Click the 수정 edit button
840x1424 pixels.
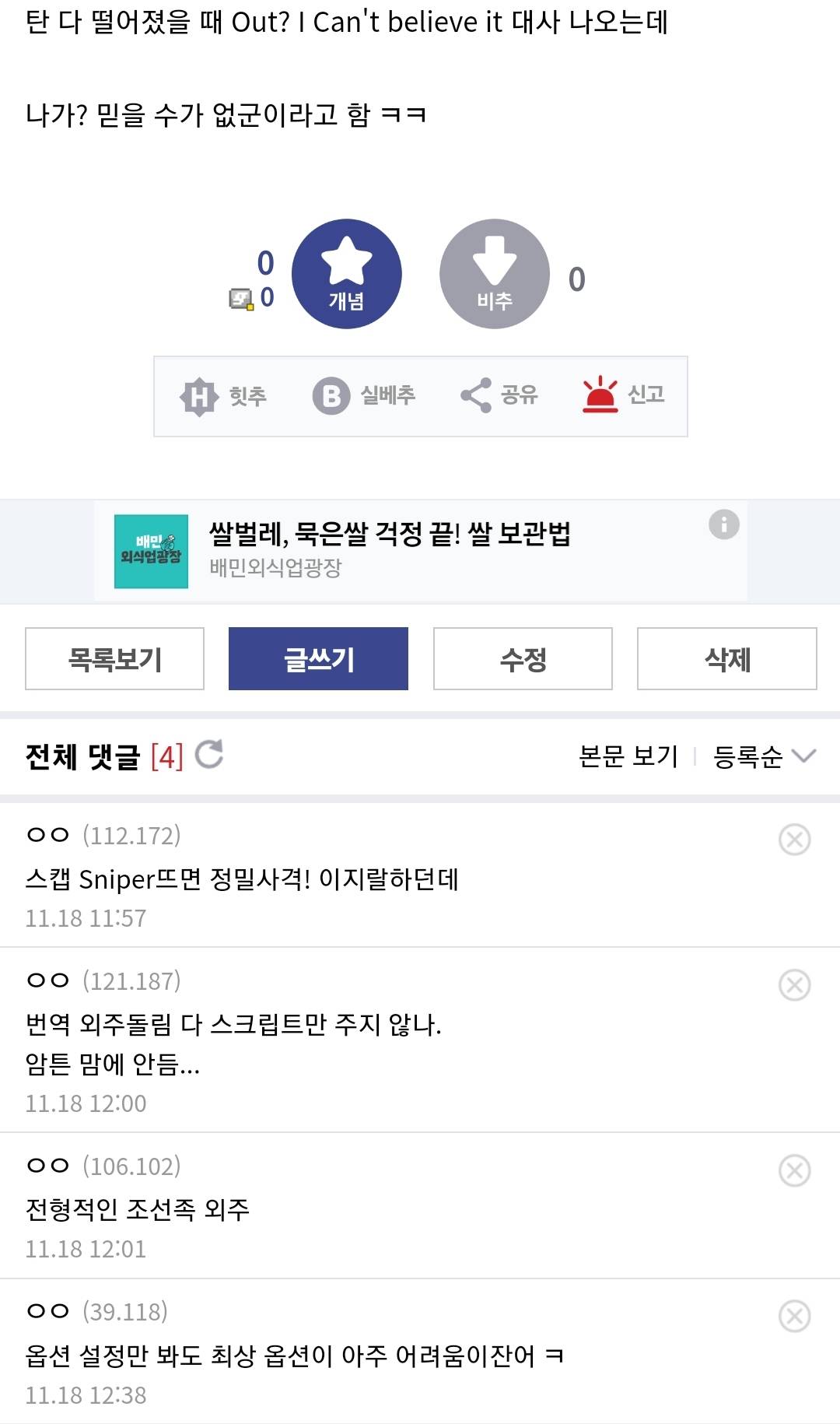[523, 659]
